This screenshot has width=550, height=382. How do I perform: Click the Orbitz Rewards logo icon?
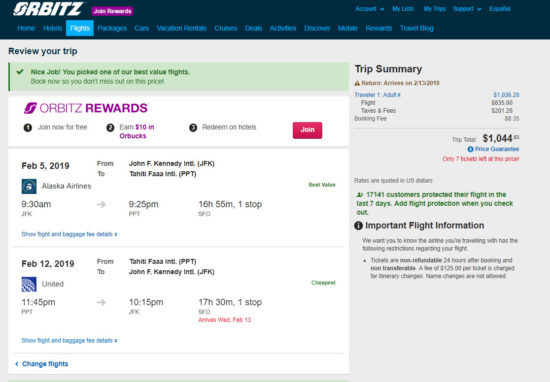click(x=30, y=108)
